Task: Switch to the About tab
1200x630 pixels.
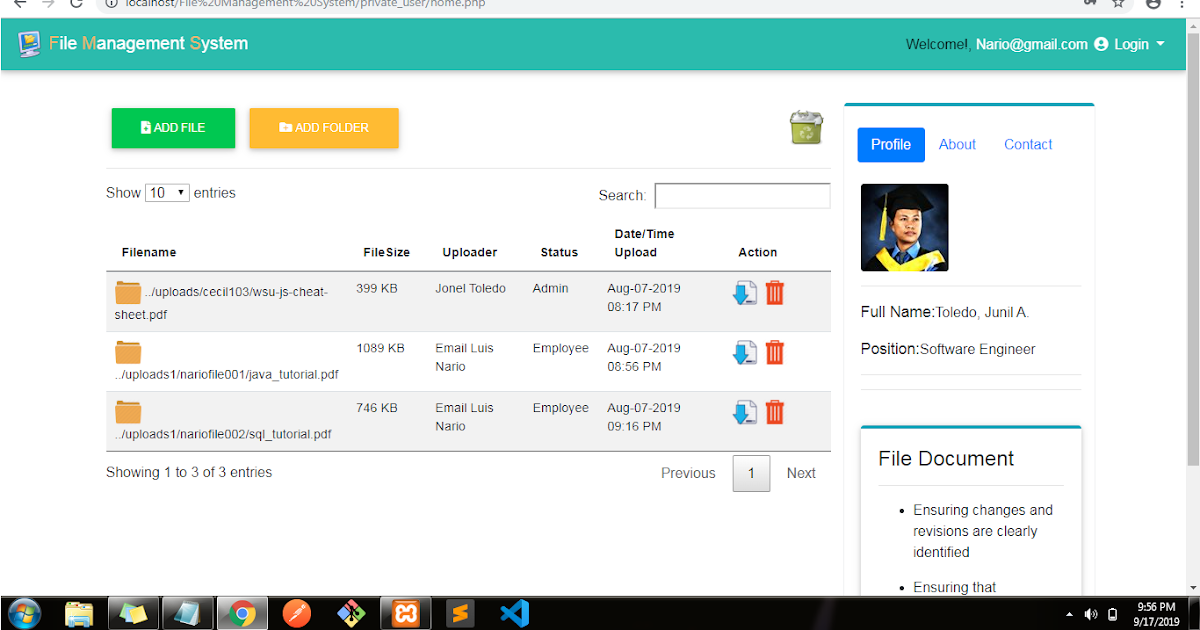Action: pos(956,144)
